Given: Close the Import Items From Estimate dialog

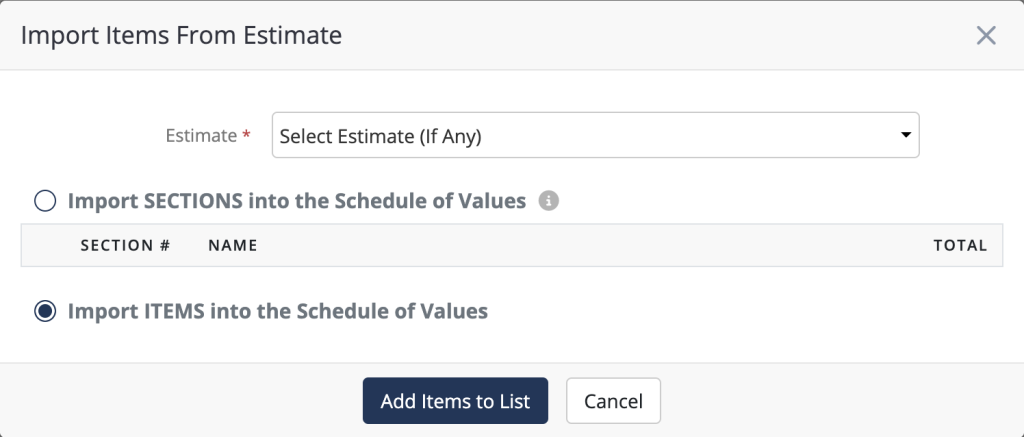Looking at the screenshot, I should click(x=985, y=35).
